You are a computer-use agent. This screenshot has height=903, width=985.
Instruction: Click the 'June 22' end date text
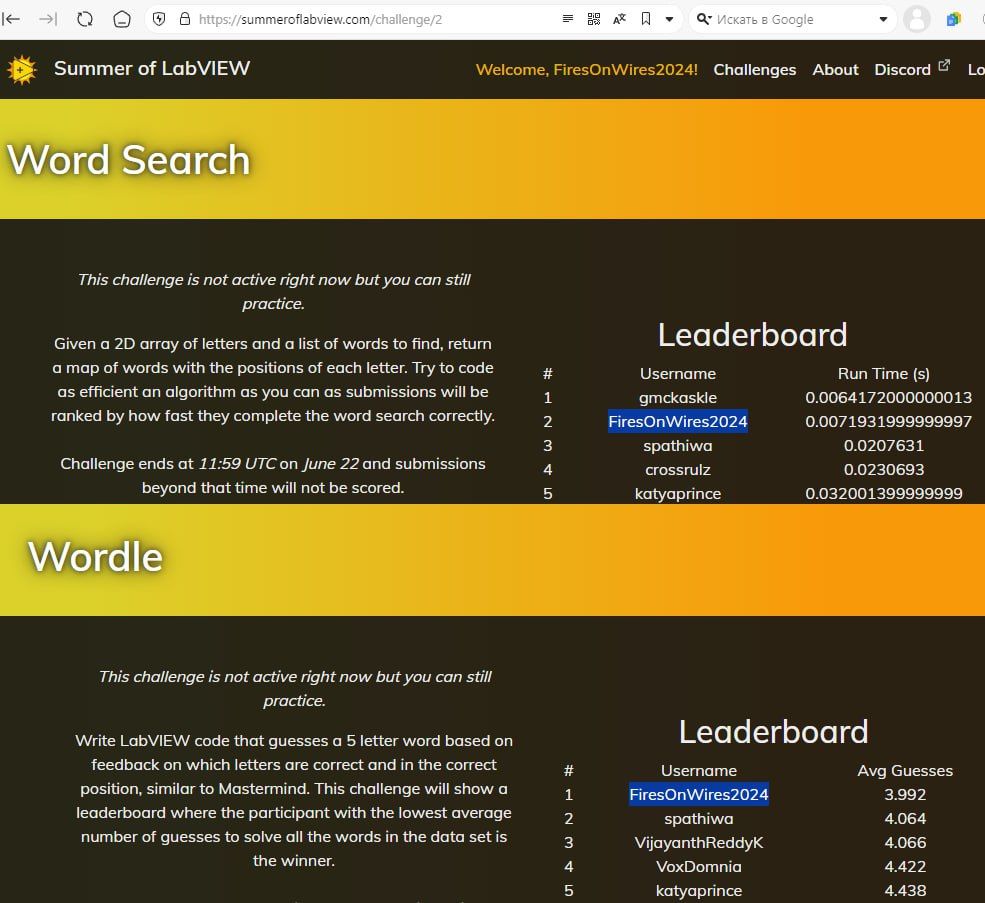click(x=330, y=464)
